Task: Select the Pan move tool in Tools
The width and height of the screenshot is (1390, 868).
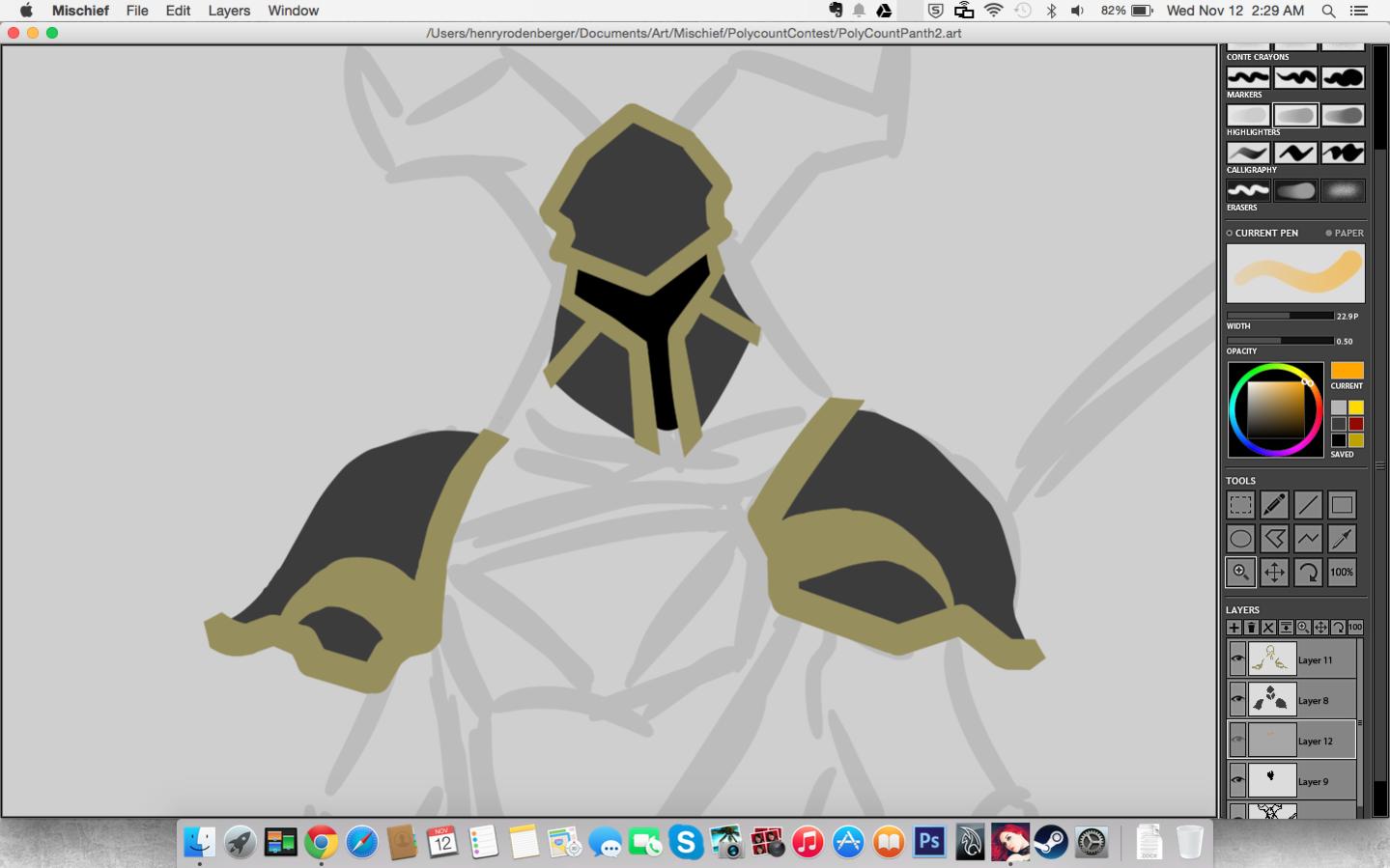Action: click(1274, 573)
